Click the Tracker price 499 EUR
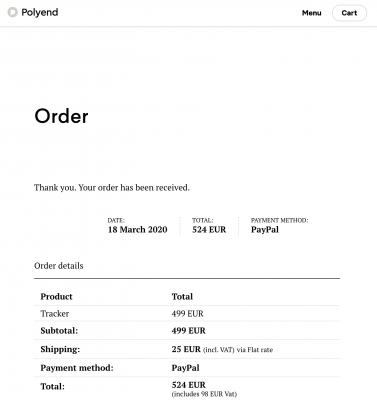 pyautogui.click(x=187, y=314)
